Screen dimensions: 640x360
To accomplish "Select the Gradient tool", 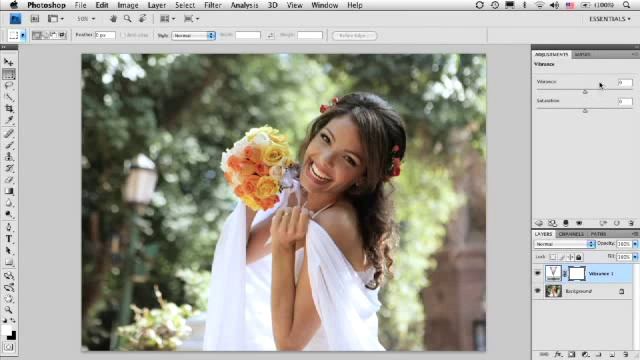I will [9, 191].
